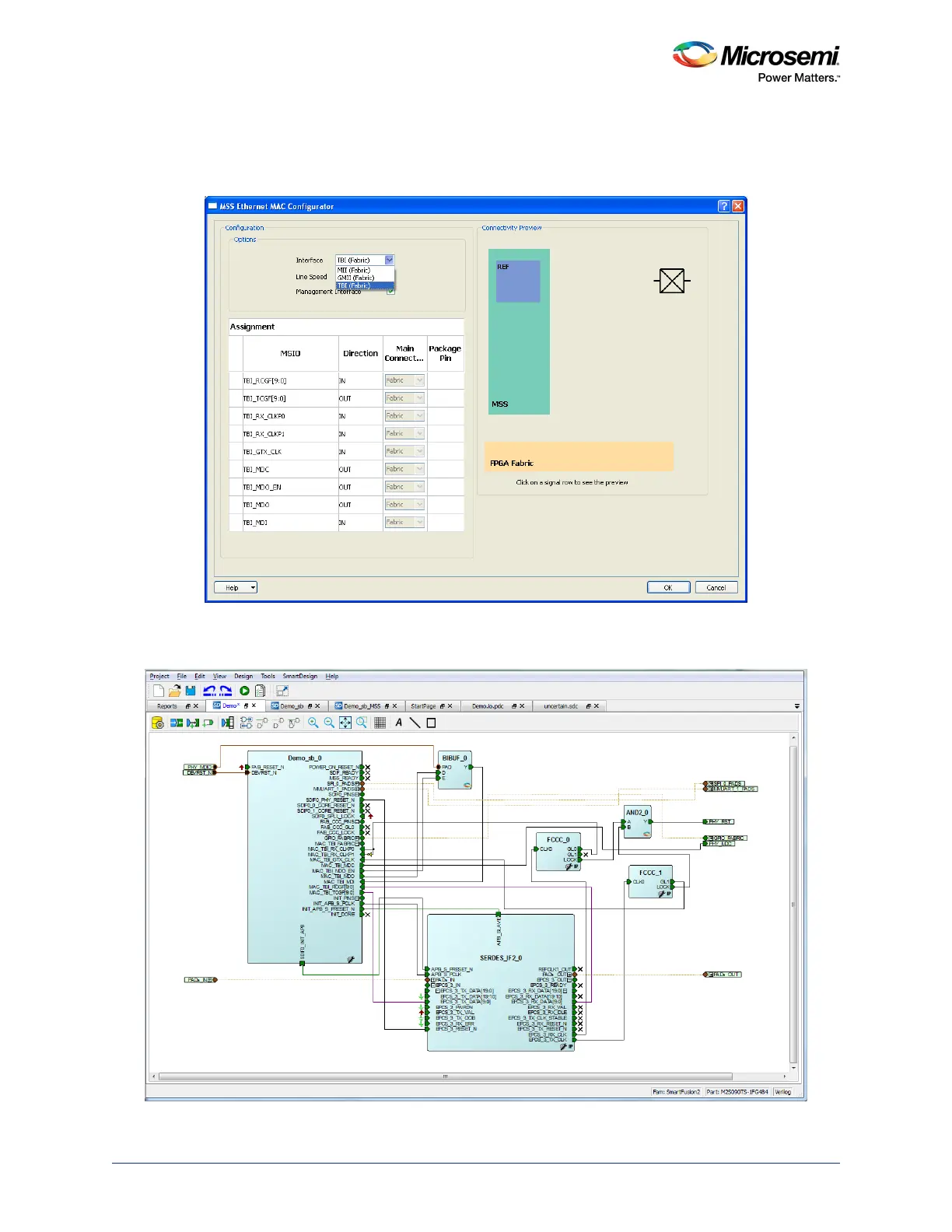This screenshot has width=952, height=1232.
Task: Close the uncertain.sdc tab with its X
Action: (x=597, y=706)
